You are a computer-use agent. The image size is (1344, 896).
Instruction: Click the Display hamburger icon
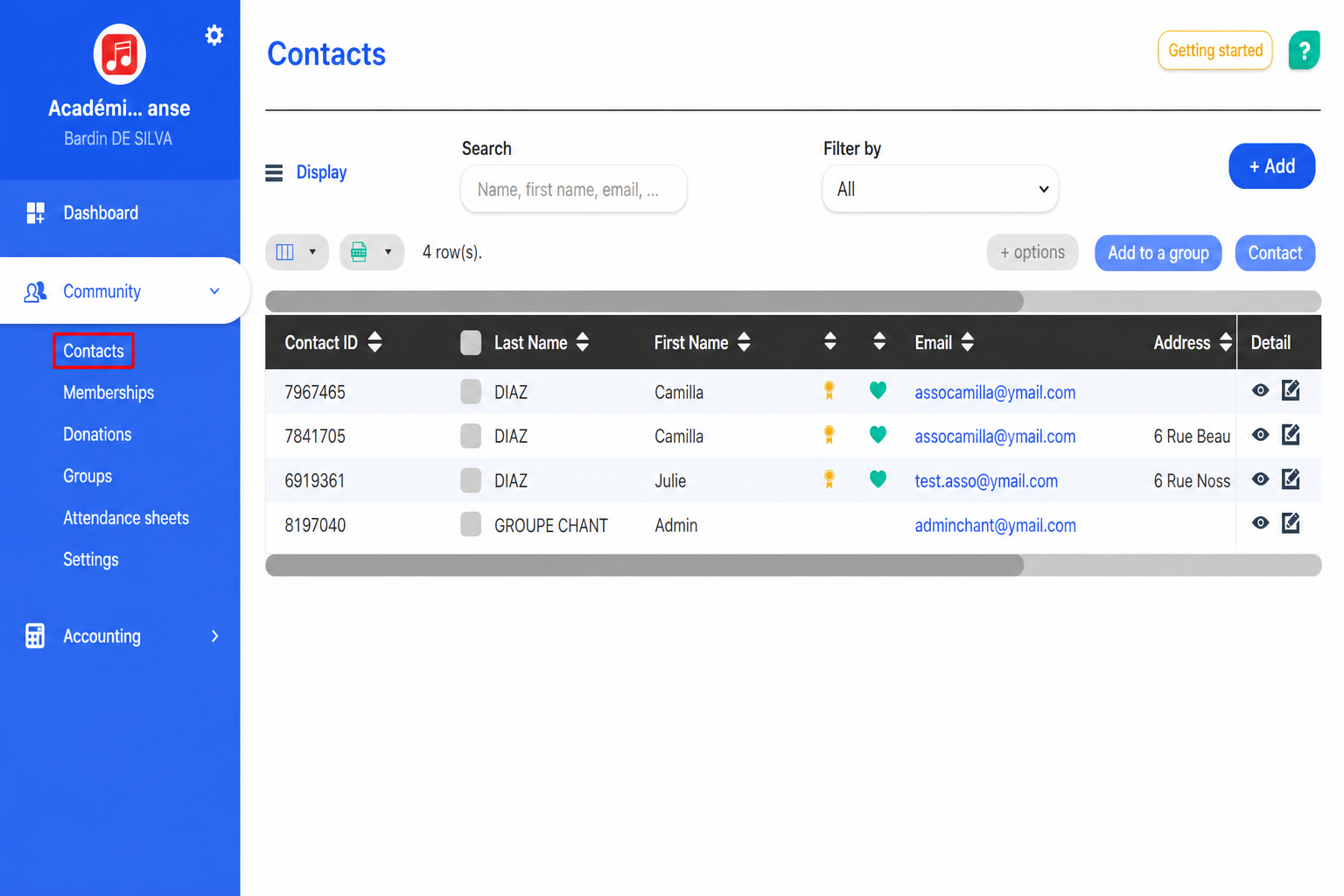pos(274,172)
